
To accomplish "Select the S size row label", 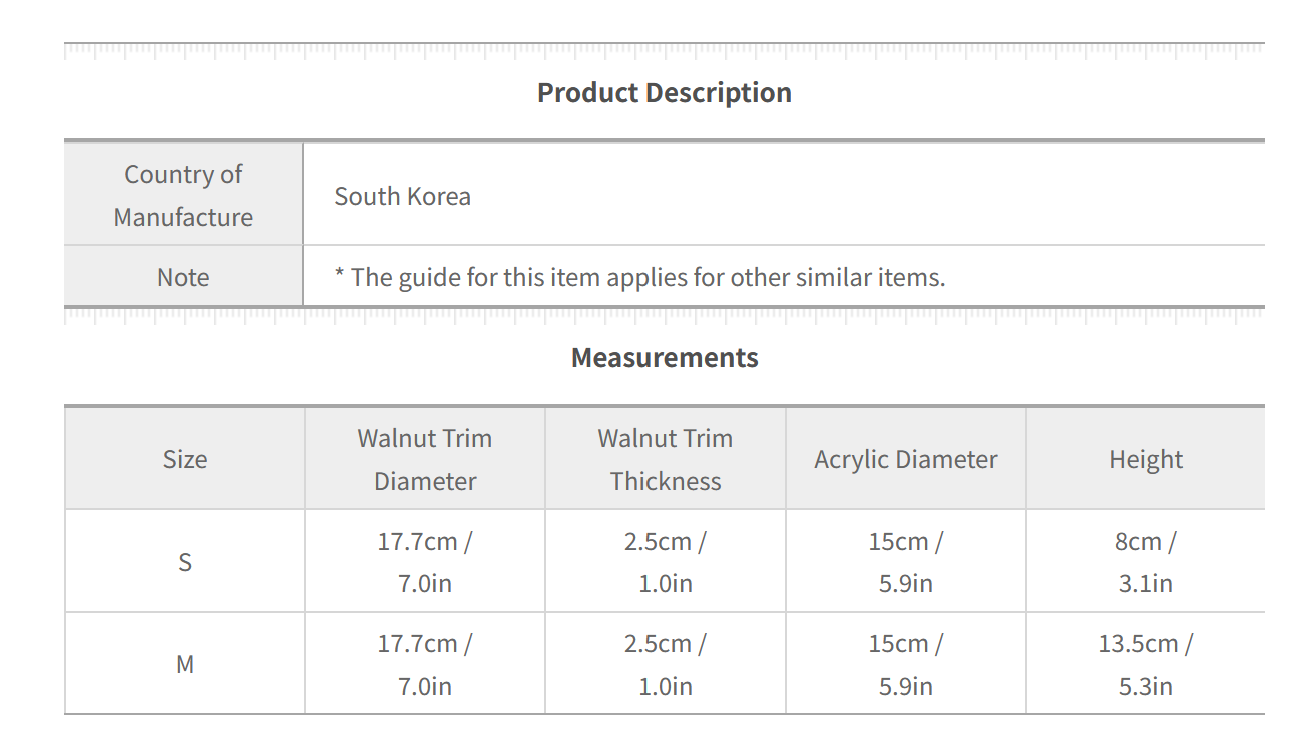I will pos(185,562).
